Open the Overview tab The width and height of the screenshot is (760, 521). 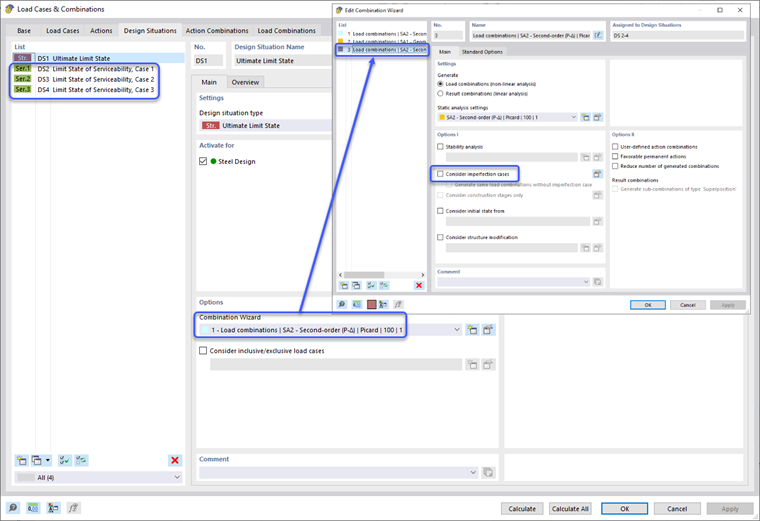click(245, 82)
